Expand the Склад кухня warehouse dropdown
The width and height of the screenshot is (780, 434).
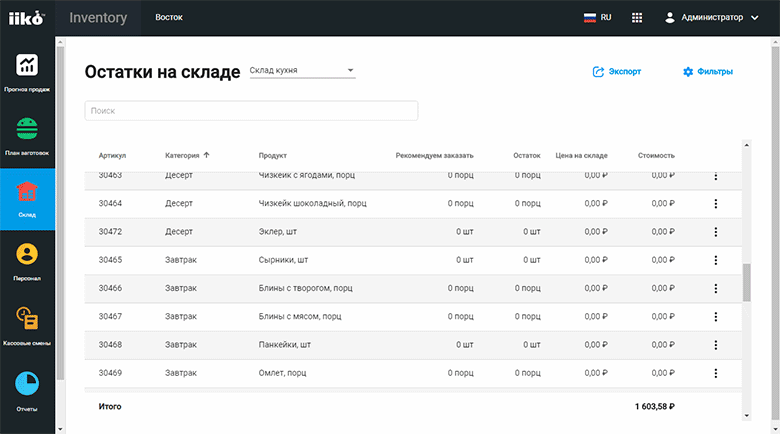coord(301,71)
